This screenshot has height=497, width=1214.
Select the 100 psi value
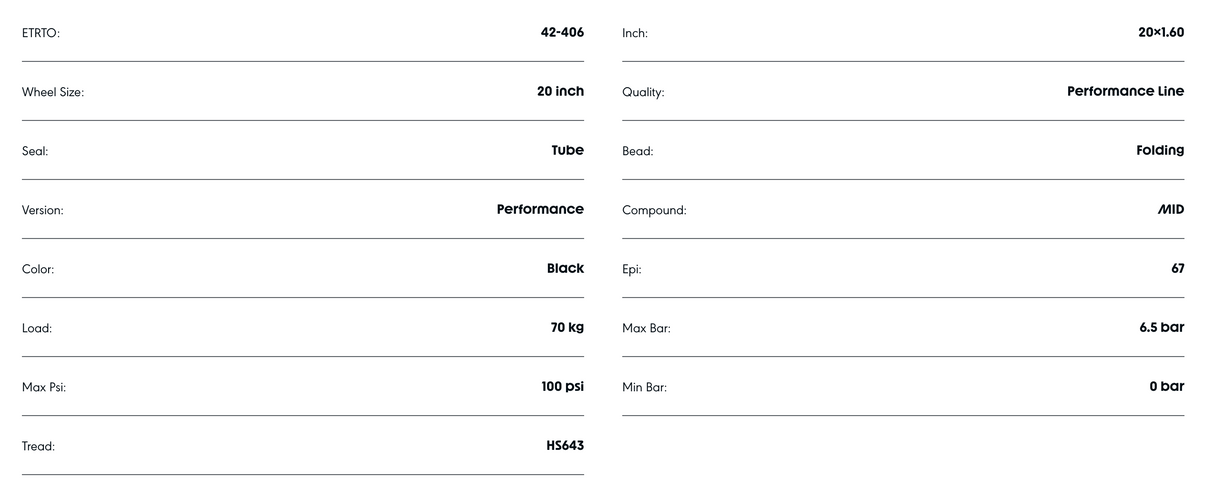click(562, 386)
